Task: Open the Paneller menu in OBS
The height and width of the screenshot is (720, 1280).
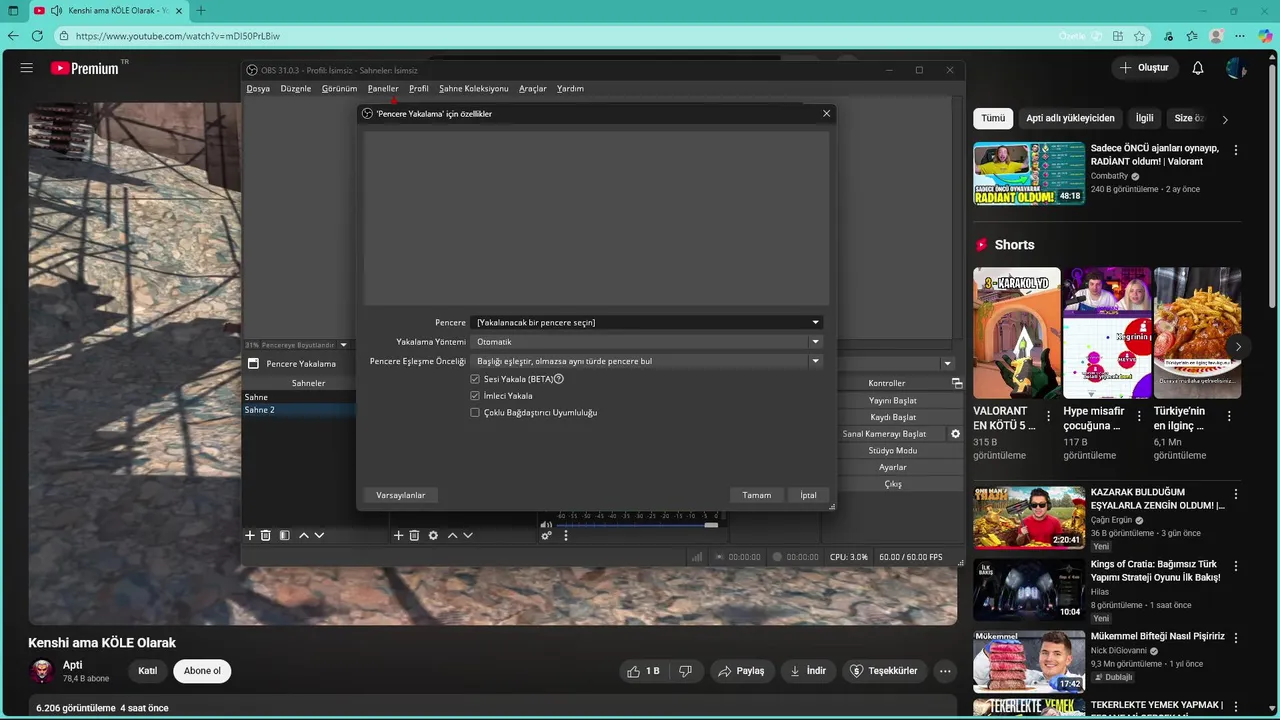Action: pyautogui.click(x=383, y=88)
